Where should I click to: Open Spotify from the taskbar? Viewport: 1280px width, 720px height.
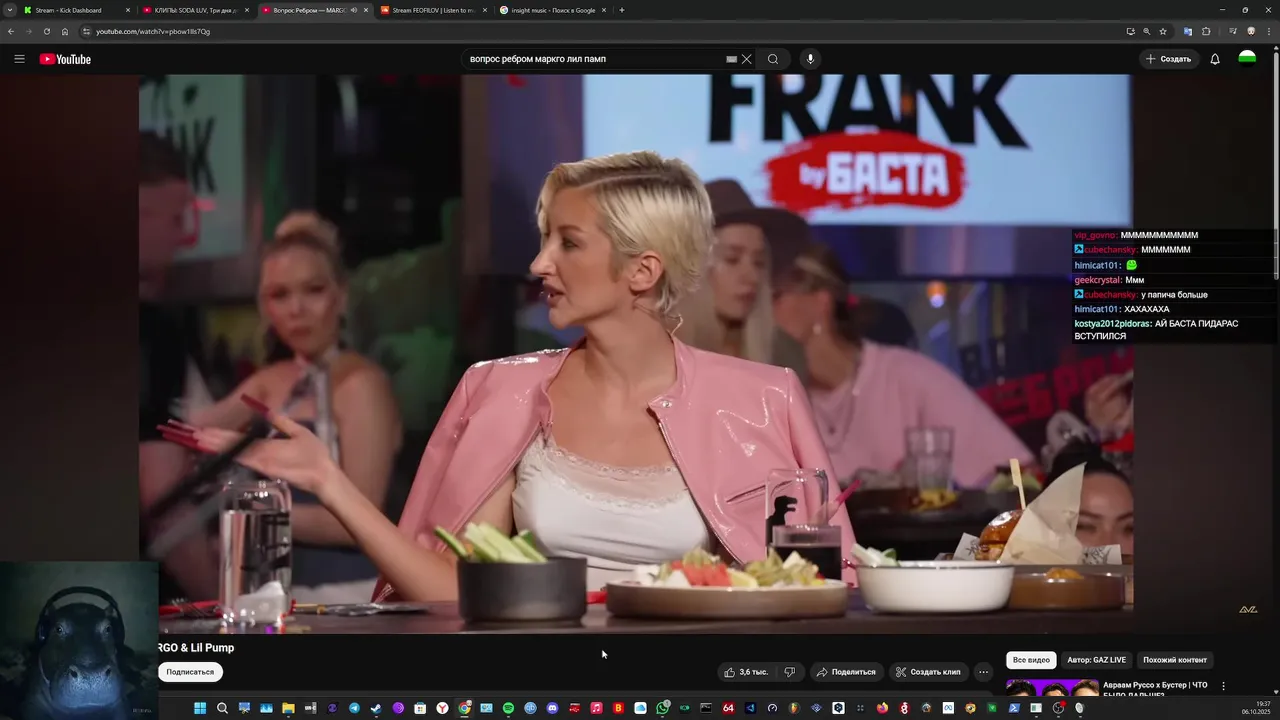coord(508,708)
